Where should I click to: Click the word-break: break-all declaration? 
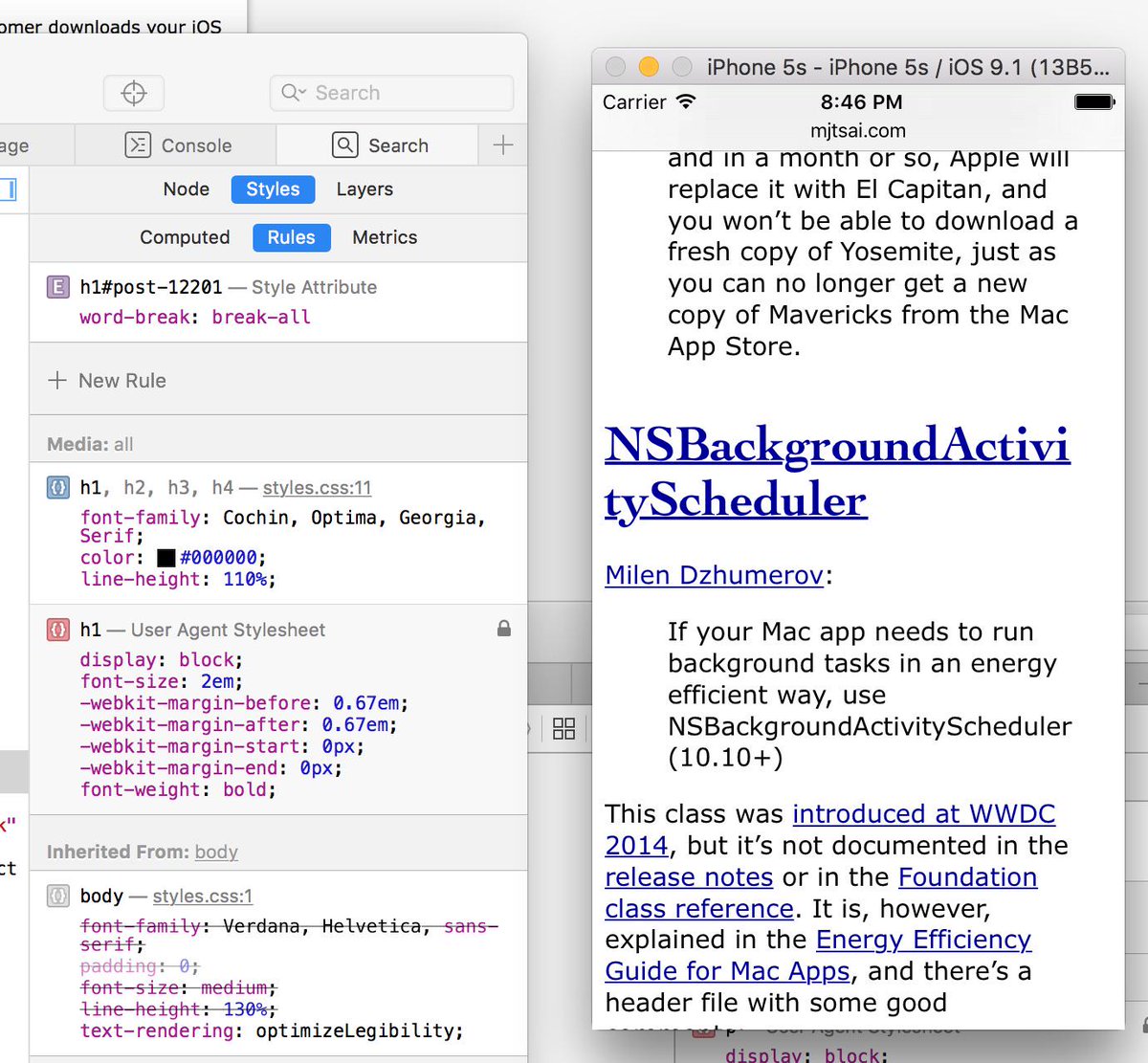click(x=195, y=317)
